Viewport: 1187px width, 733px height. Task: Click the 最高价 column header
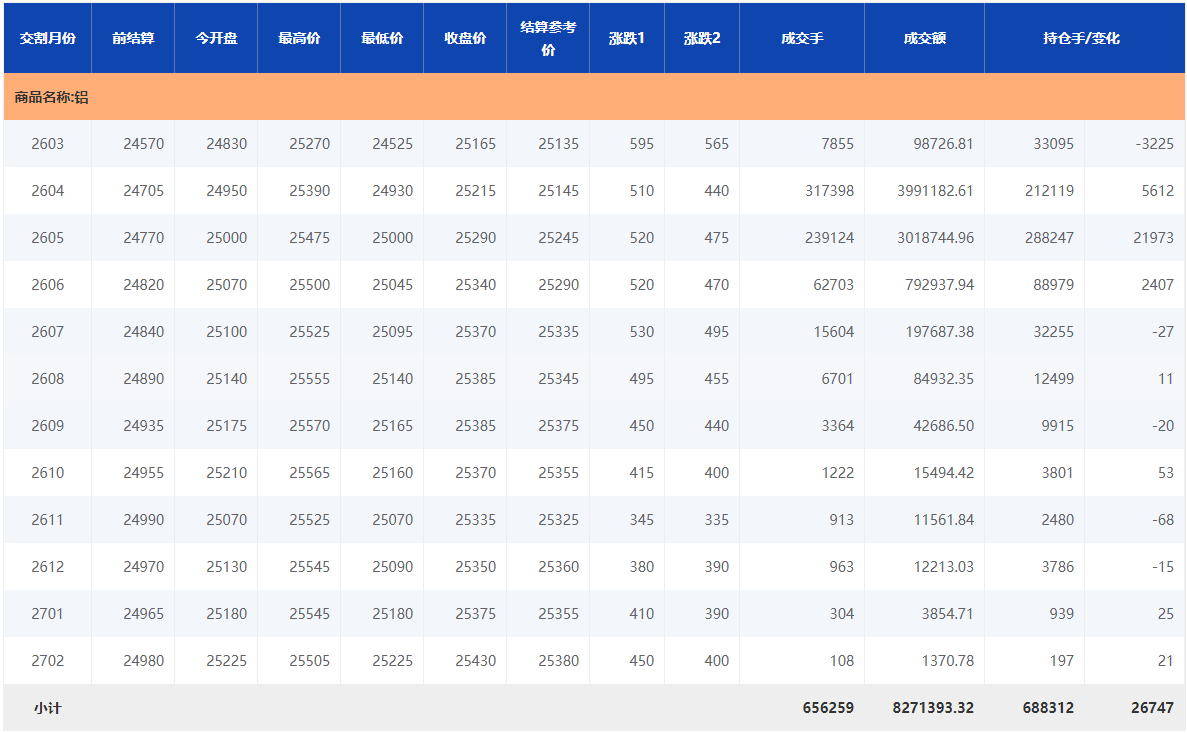tap(299, 38)
